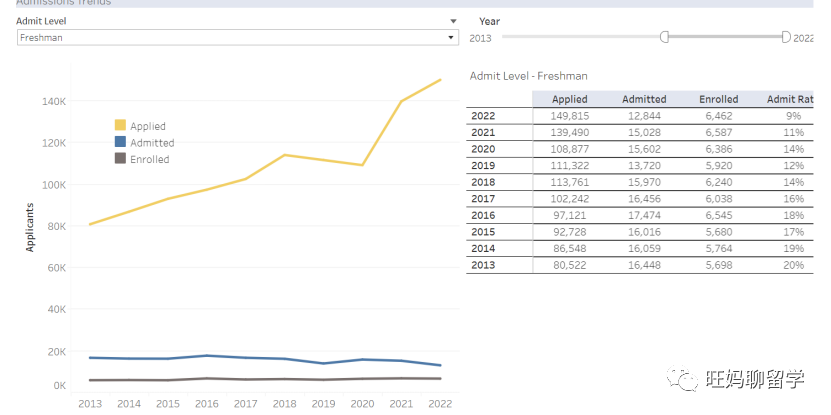Click the yellow Applied legend swatch
Viewport: 831px width, 415px height.
(120, 126)
